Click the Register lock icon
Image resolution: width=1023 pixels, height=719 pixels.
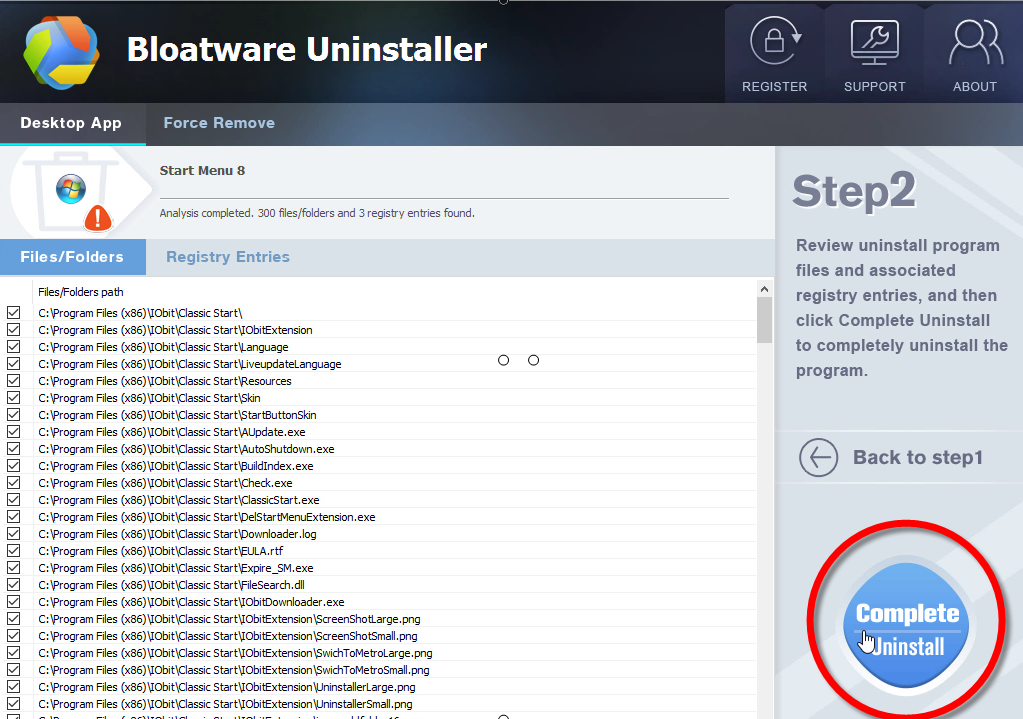(775, 40)
